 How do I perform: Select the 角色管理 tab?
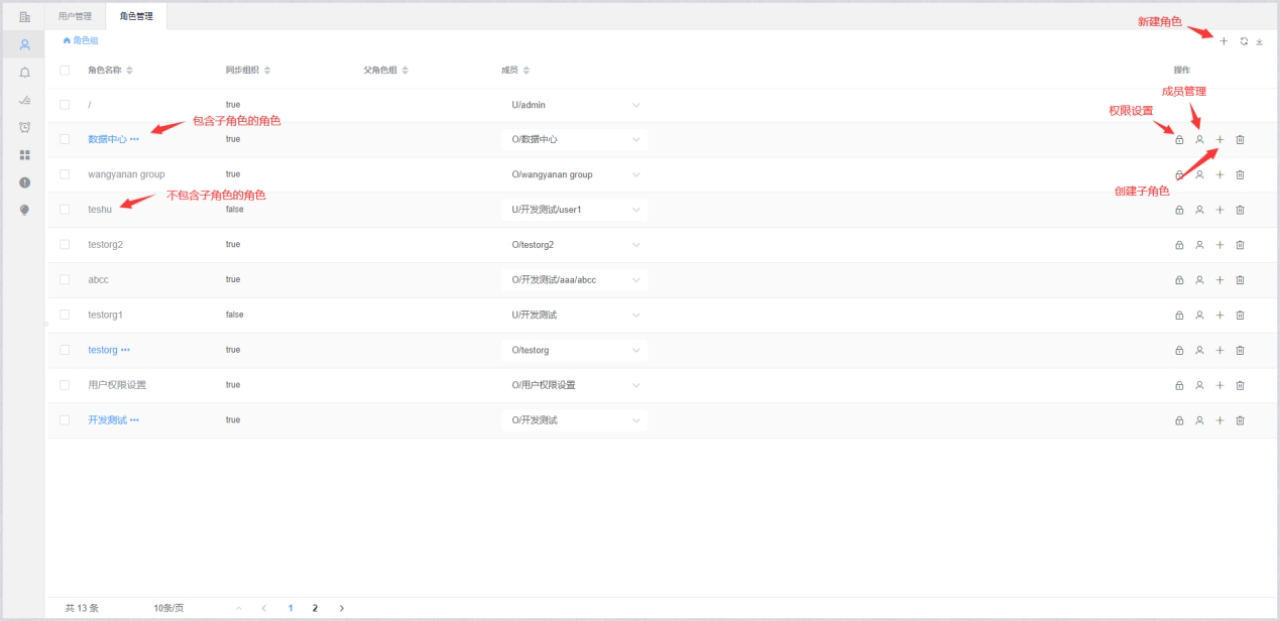[x=136, y=16]
